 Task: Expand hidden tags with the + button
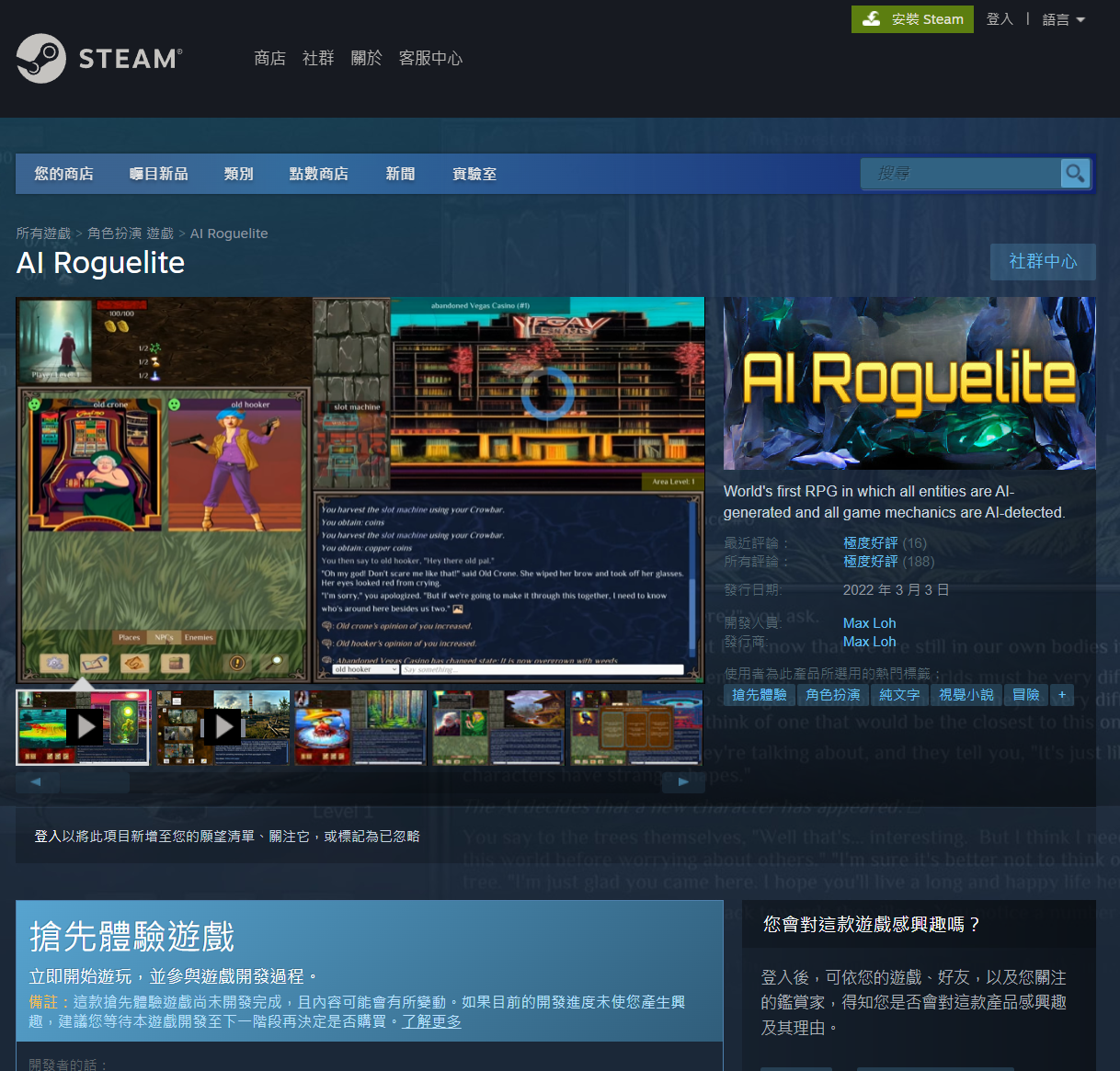[1061, 694]
